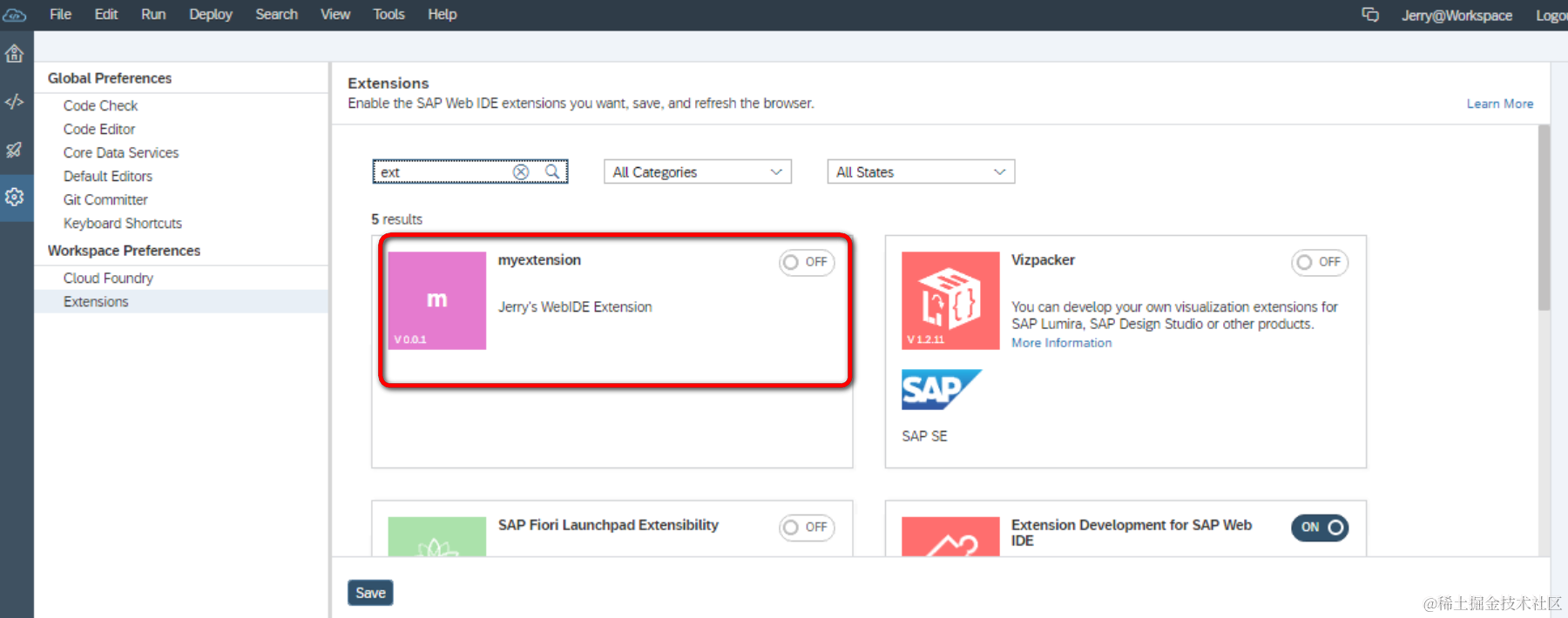This screenshot has height=618, width=1568.
Task: Open the Preferences gear icon
Action: [x=15, y=198]
